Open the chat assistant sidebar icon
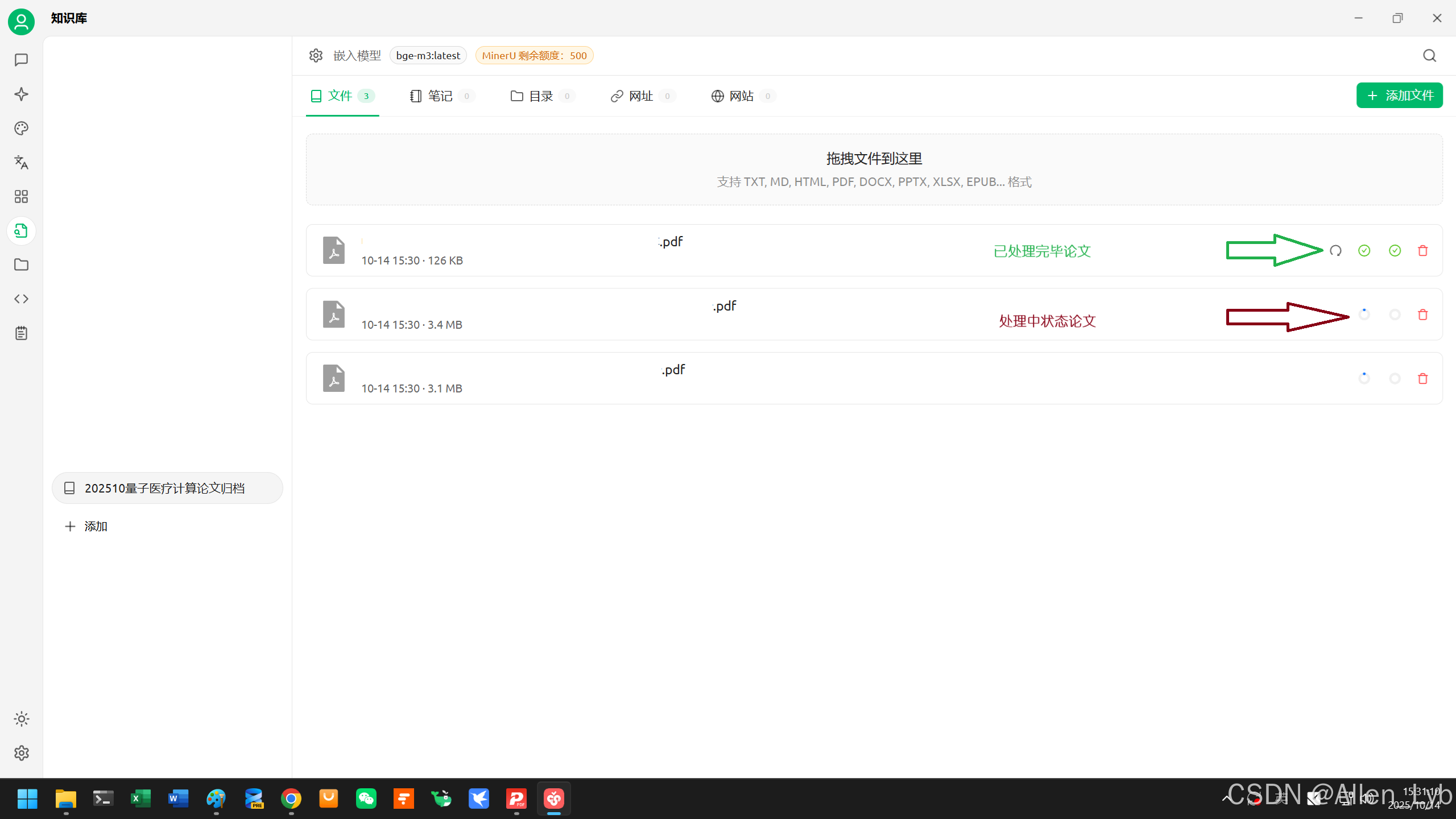The height and width of the screenshot is (819, 1456). (x=21, y=60)
